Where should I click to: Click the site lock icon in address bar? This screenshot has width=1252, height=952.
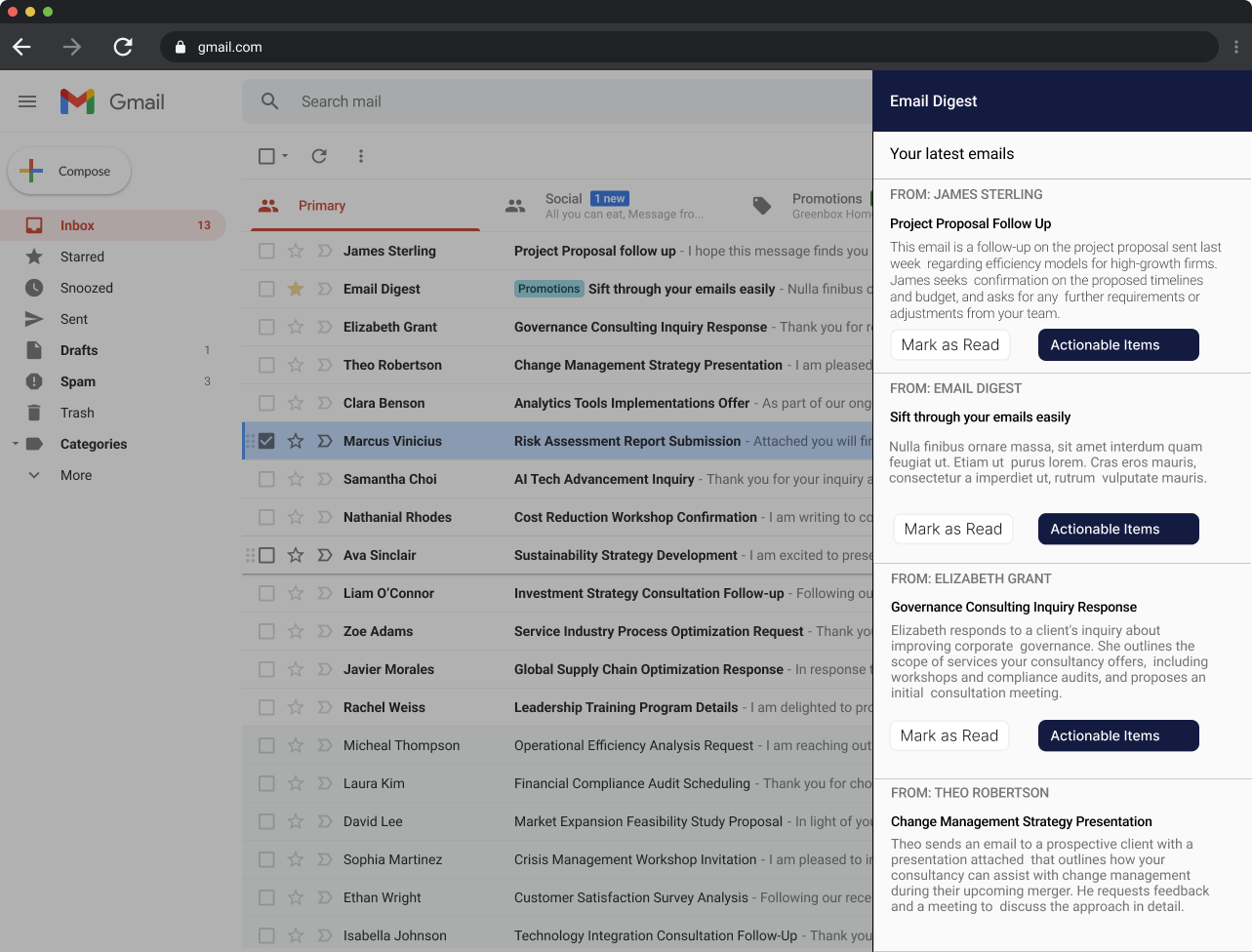click(180, 47)
